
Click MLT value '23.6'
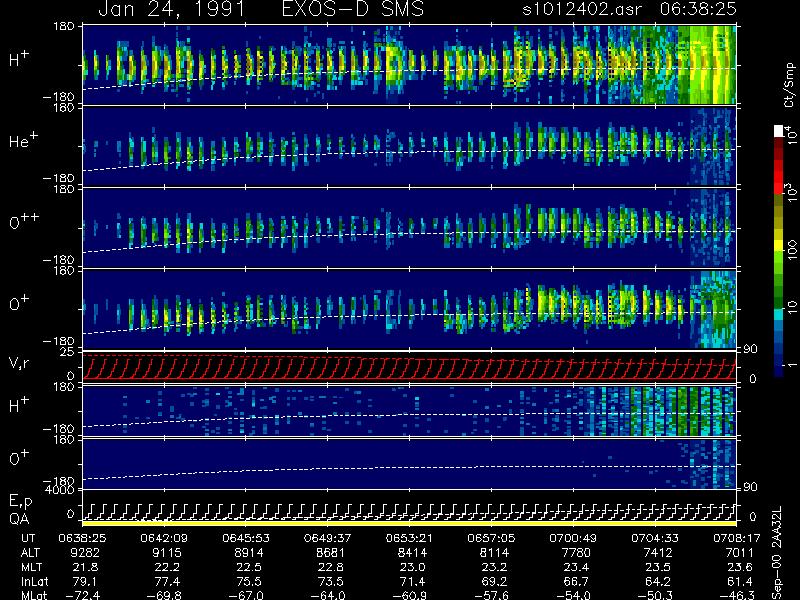tap(740, 567)
